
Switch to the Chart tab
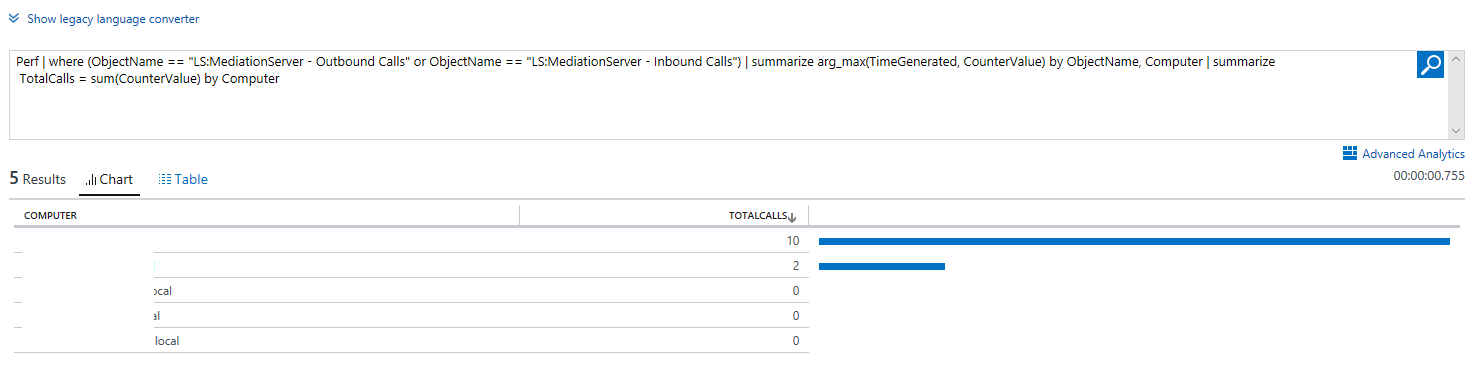pos(109,180)
